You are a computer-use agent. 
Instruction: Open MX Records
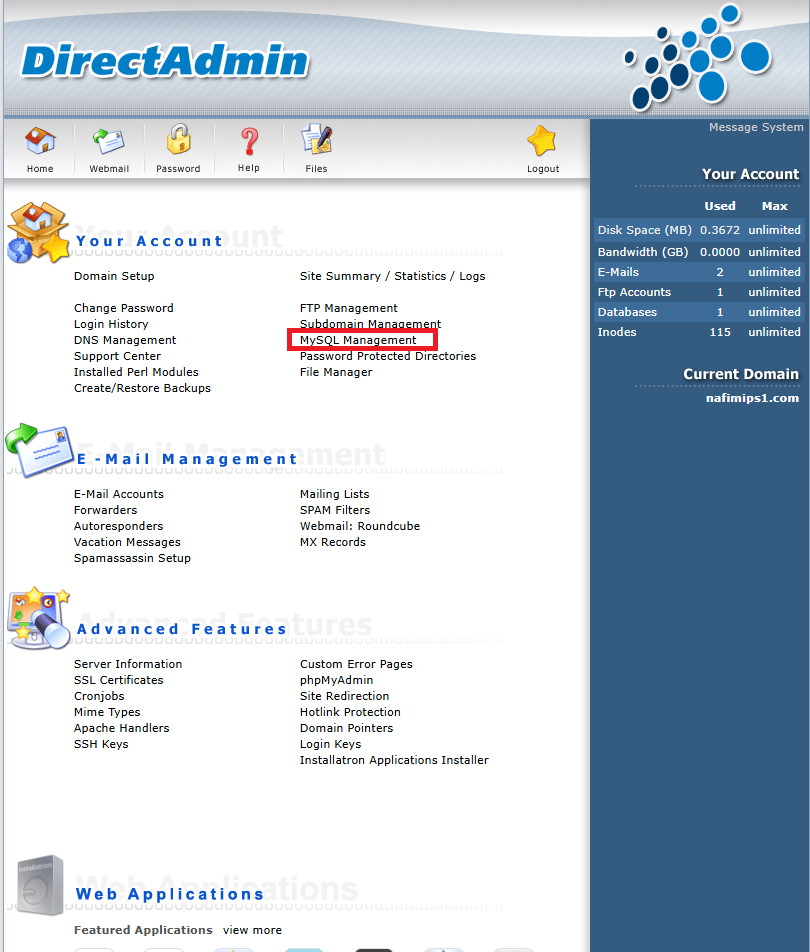click(x=333, y=542)
